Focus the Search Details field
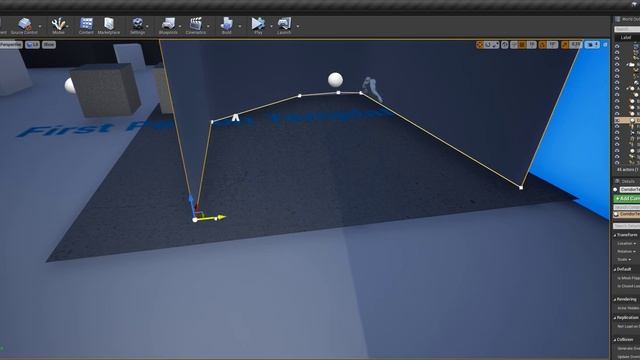Viewport: 640px width, 360px height. click(627, 226)
